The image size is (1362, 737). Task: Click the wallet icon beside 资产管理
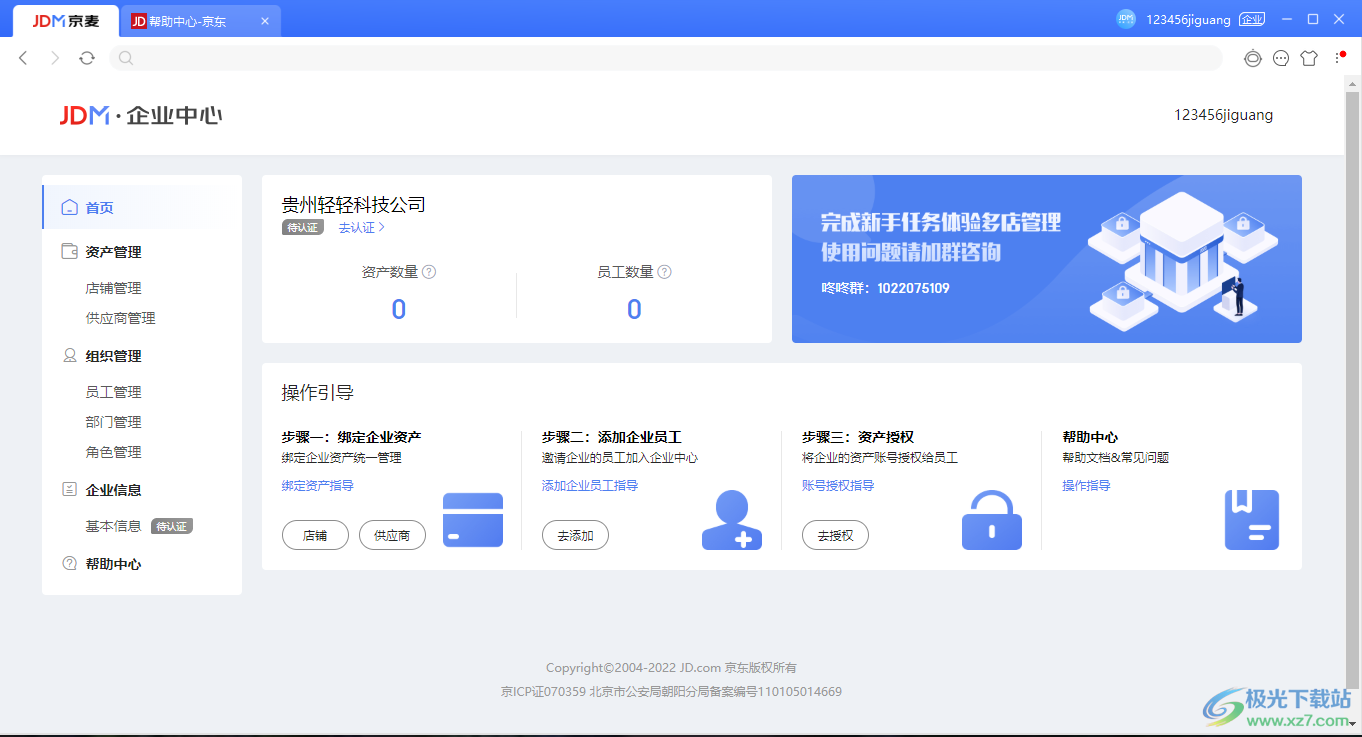70,252
